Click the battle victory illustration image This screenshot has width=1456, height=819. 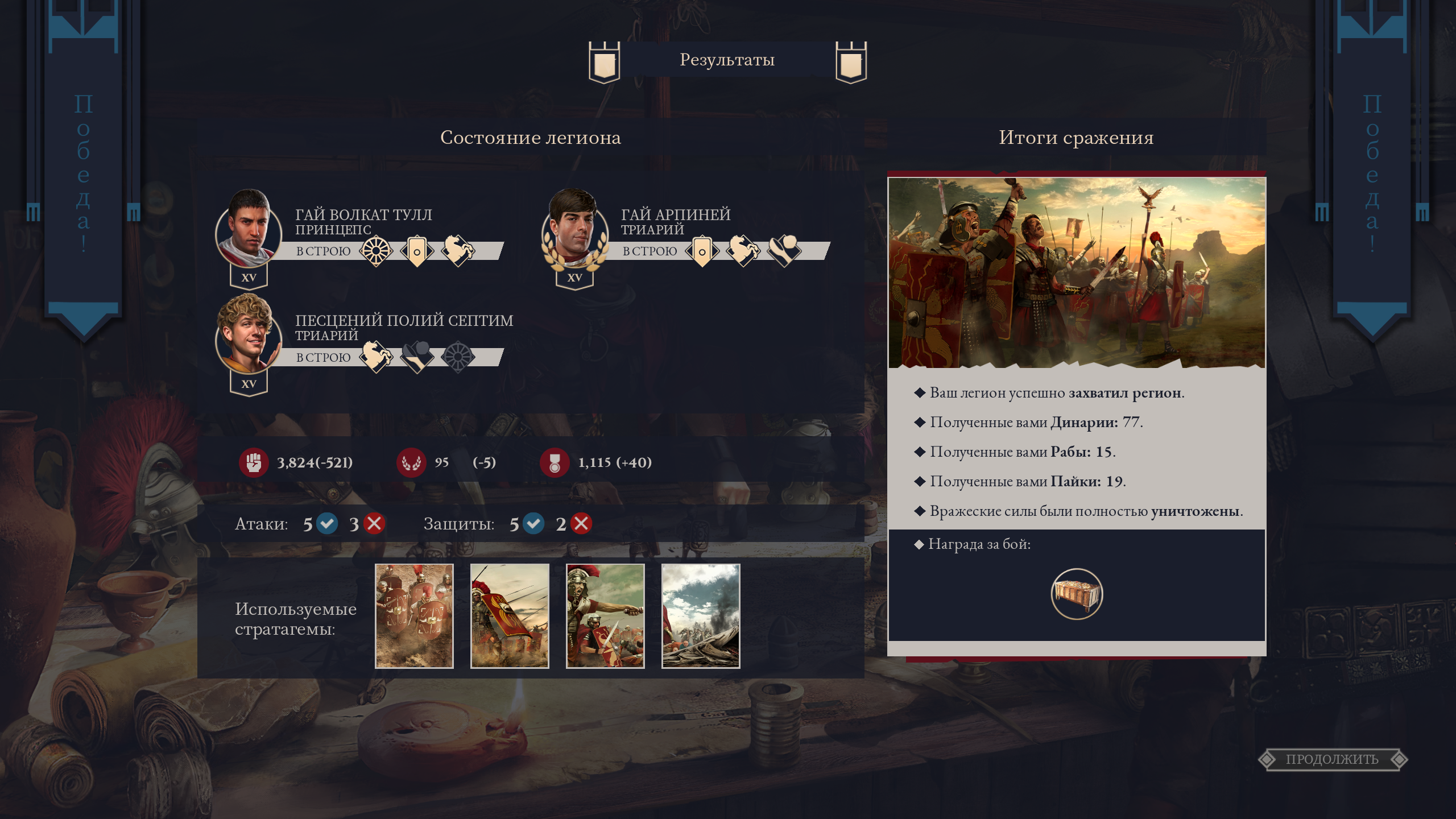pos(1077,273)
